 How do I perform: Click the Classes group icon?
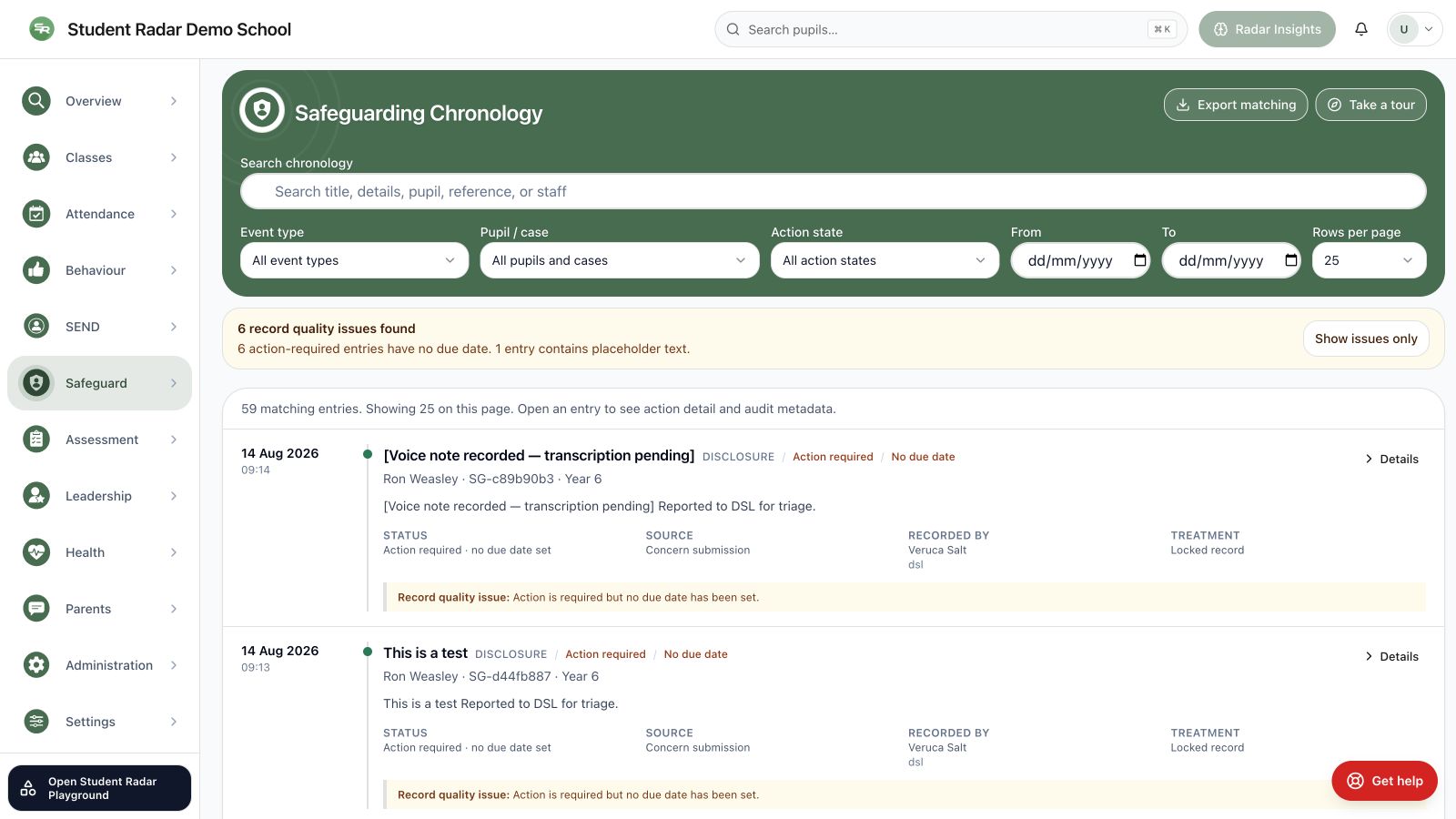[36, 157]
